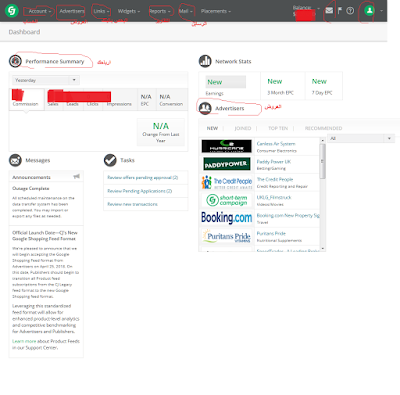Open the Paddy Power UK advertiser link

point(274,162)
